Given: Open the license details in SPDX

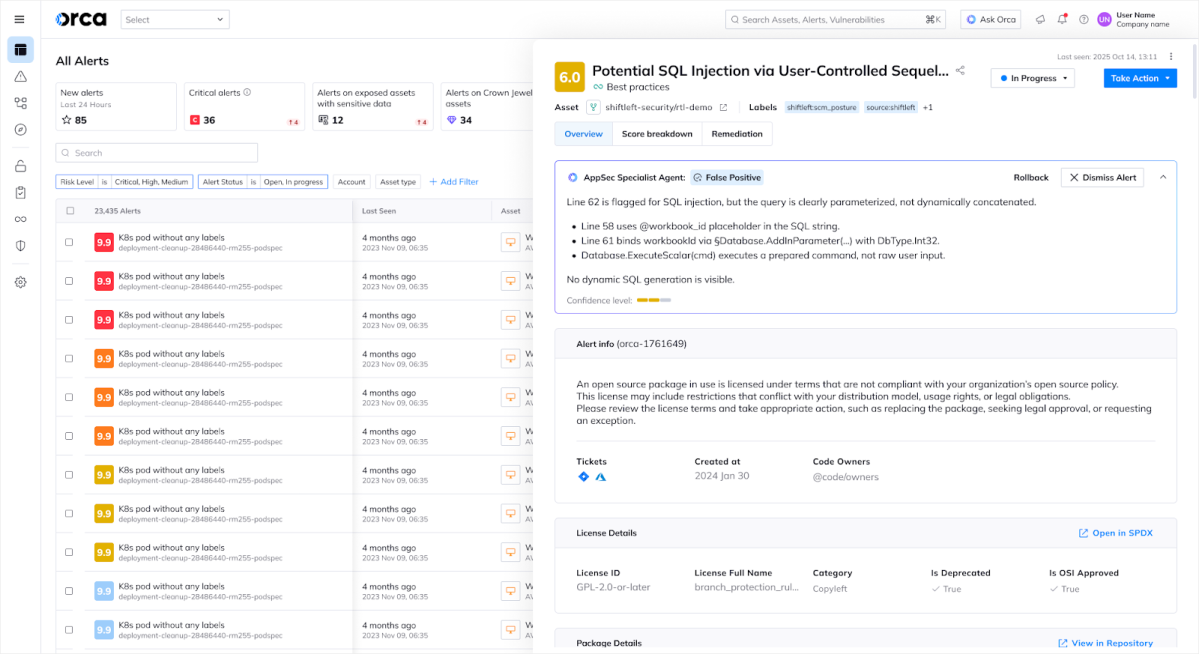Looking at the screenshot, I should (1115, 533).
